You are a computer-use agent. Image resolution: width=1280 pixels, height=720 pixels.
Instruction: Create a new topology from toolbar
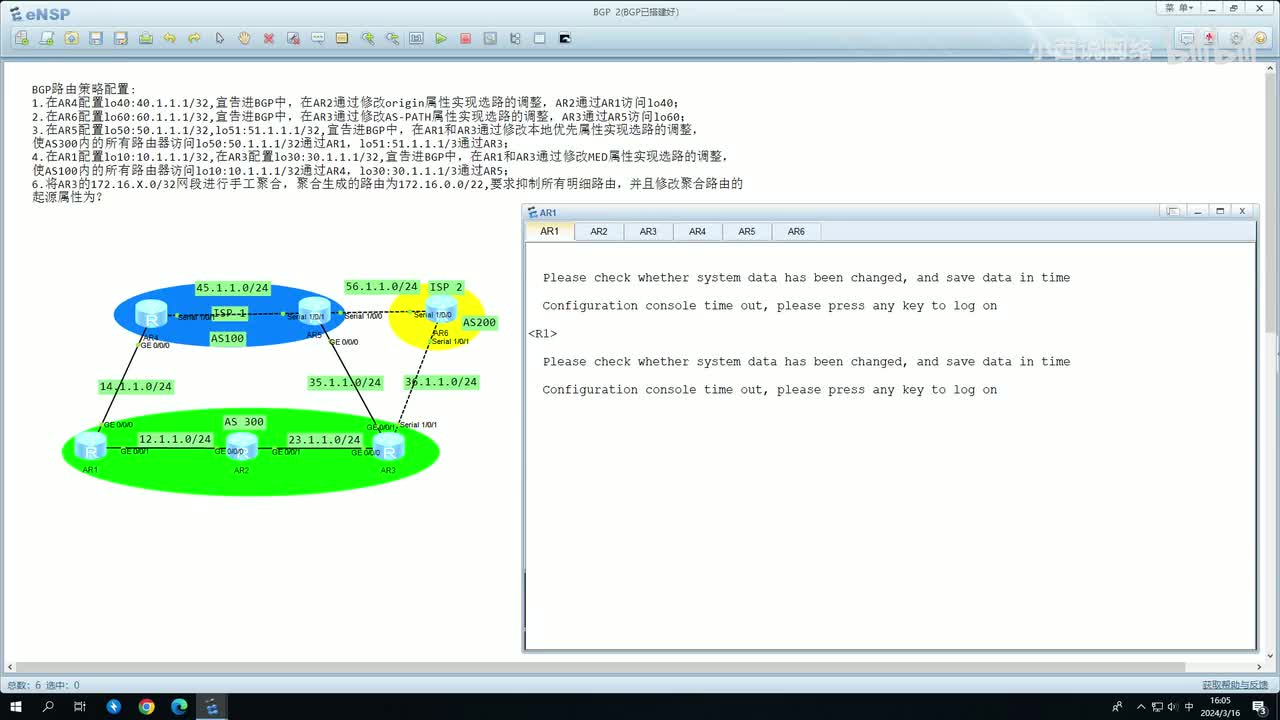coord(22,38)
